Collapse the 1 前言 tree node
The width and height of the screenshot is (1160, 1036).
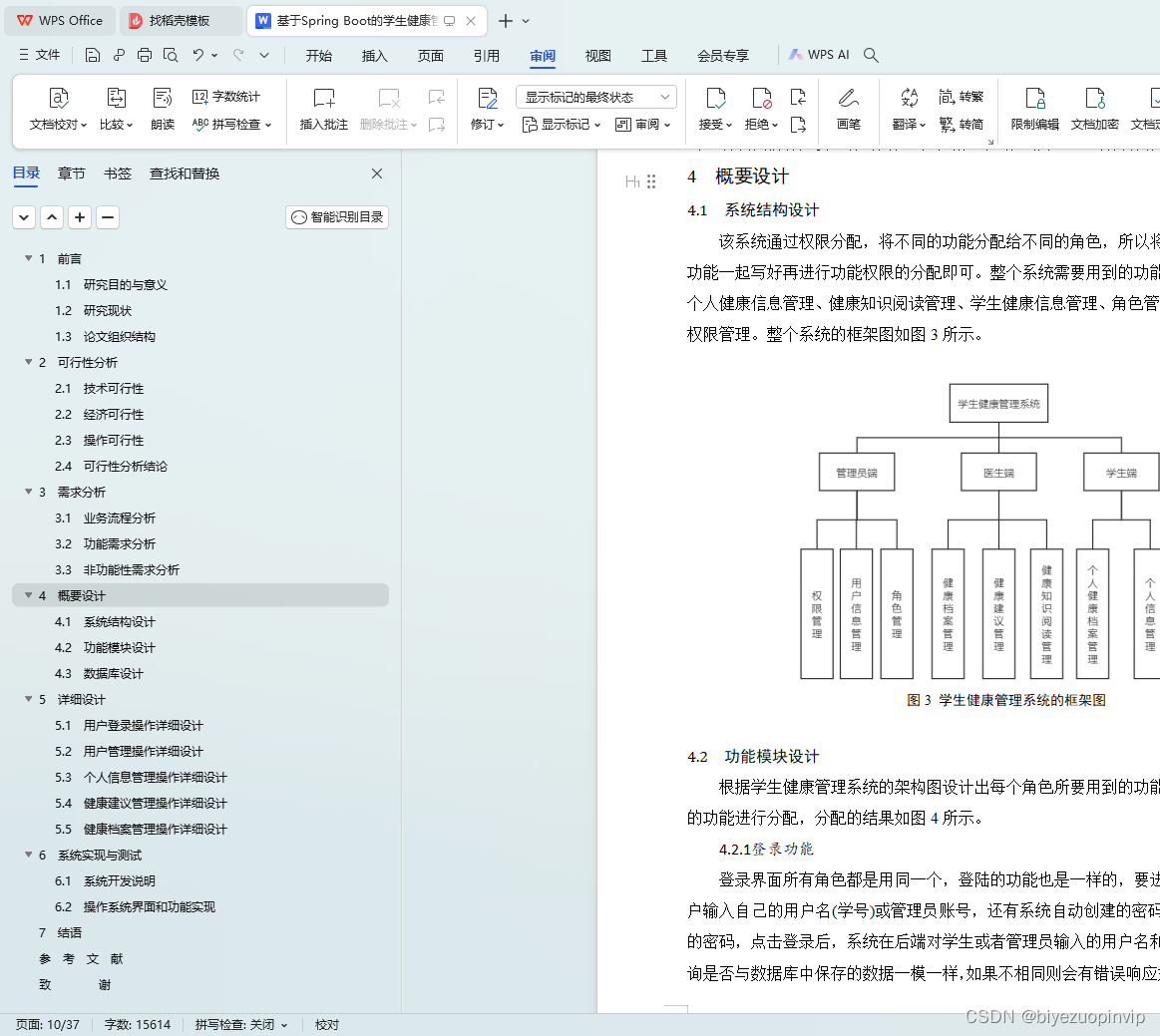pos(28,258)
